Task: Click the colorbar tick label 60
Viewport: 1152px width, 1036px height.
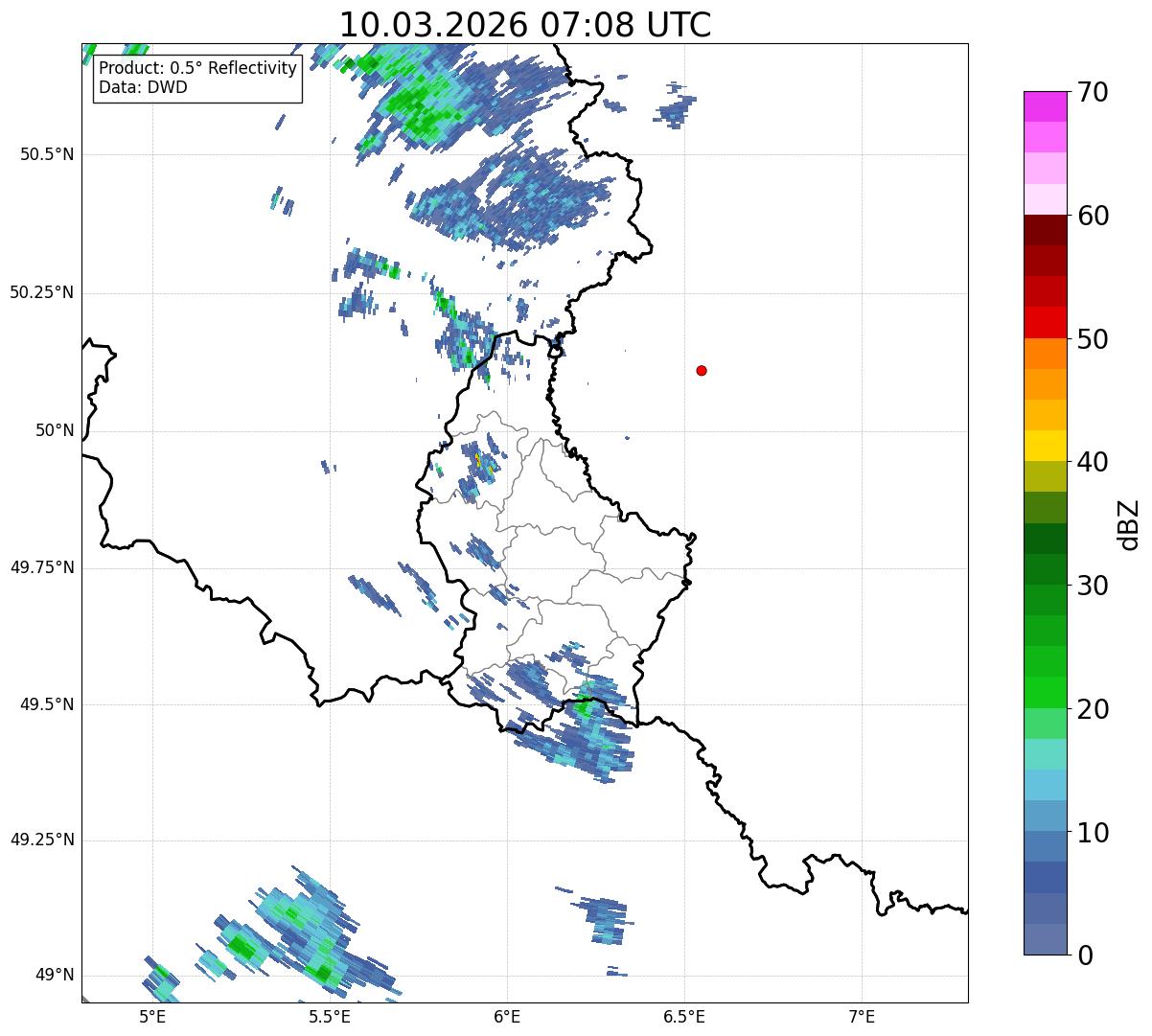Action: [x=1093, y=216]
